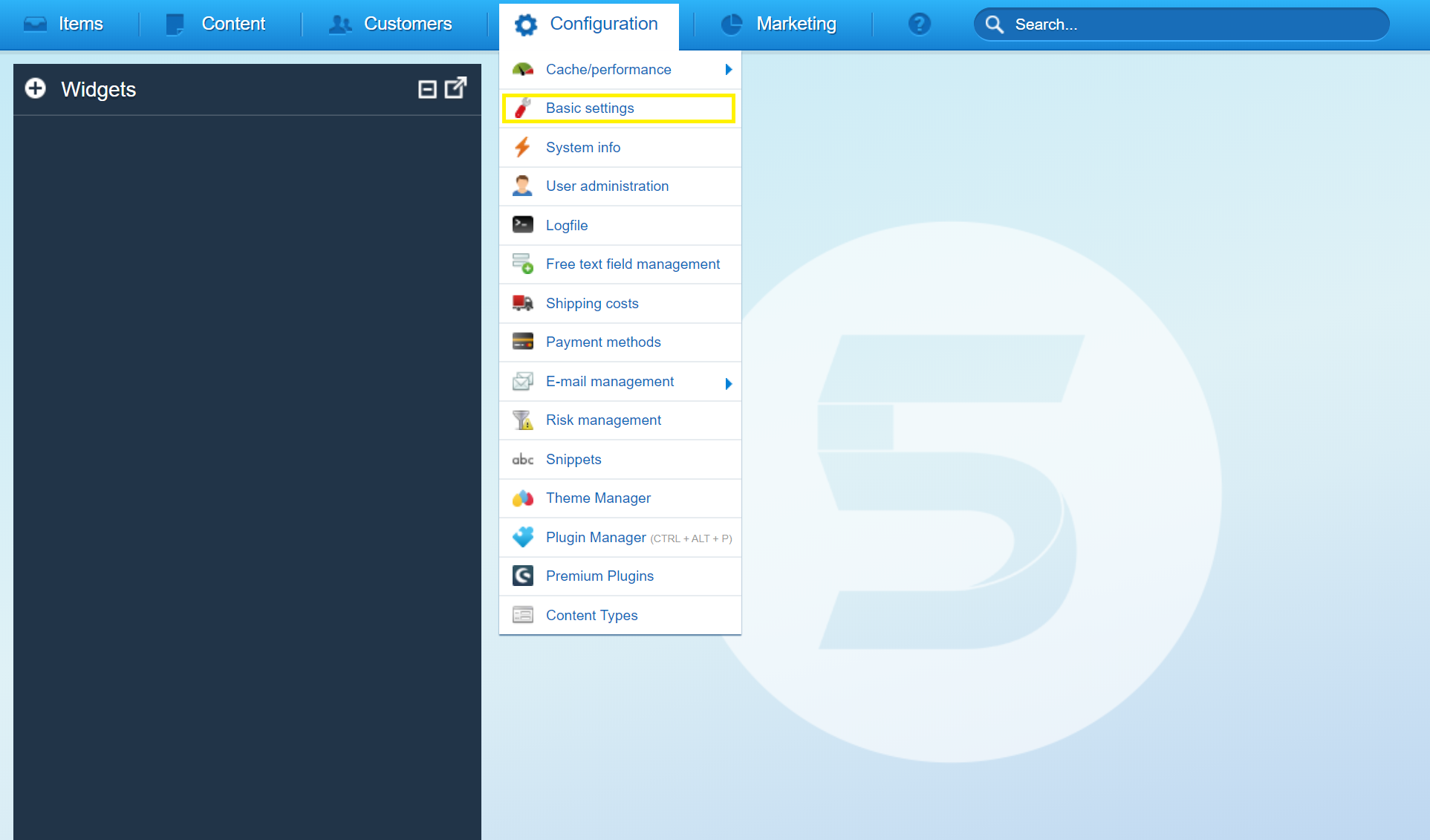Click the Shipping costs truck icon

523,303
